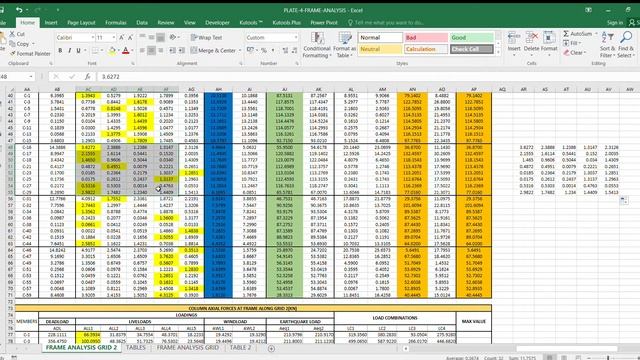Switch to the Insert ribbon tab
Screen dimensions: 640x360
click(51, 23)
